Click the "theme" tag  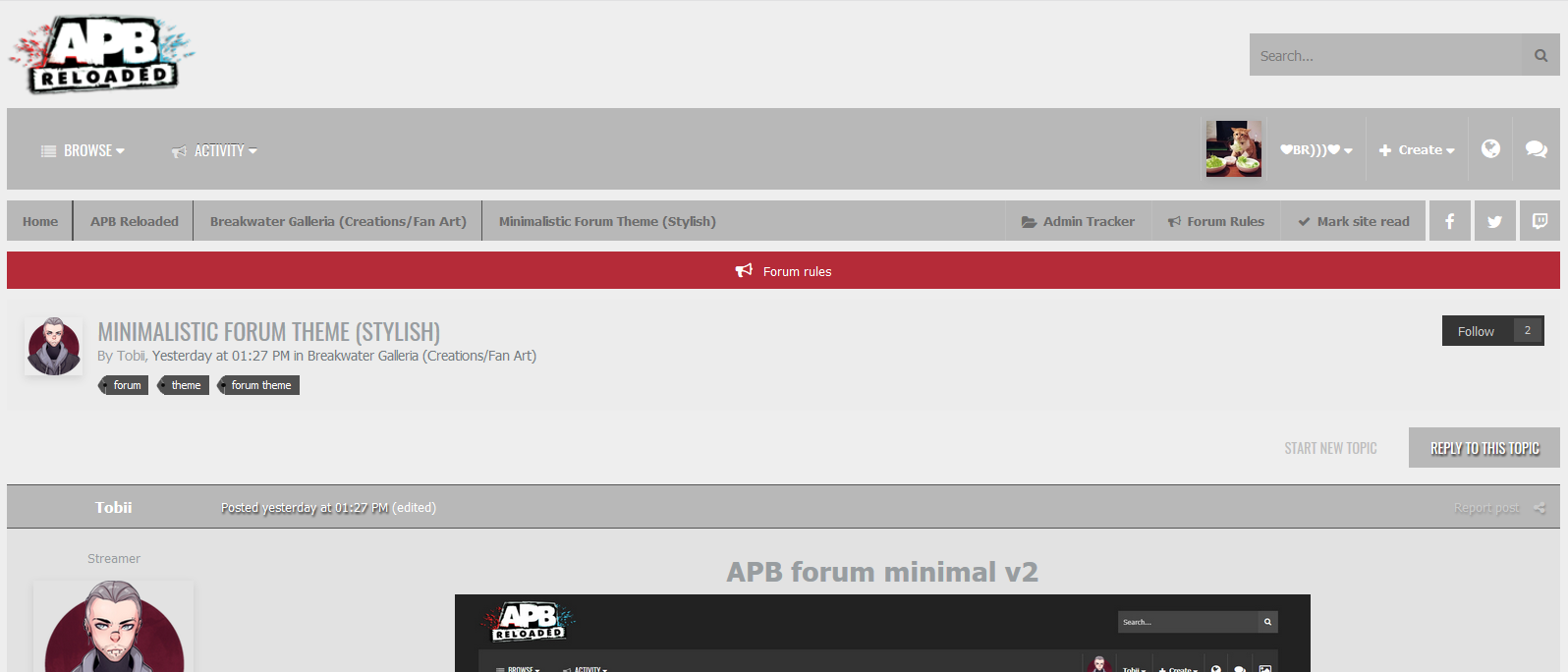click(x=185, y=385)
